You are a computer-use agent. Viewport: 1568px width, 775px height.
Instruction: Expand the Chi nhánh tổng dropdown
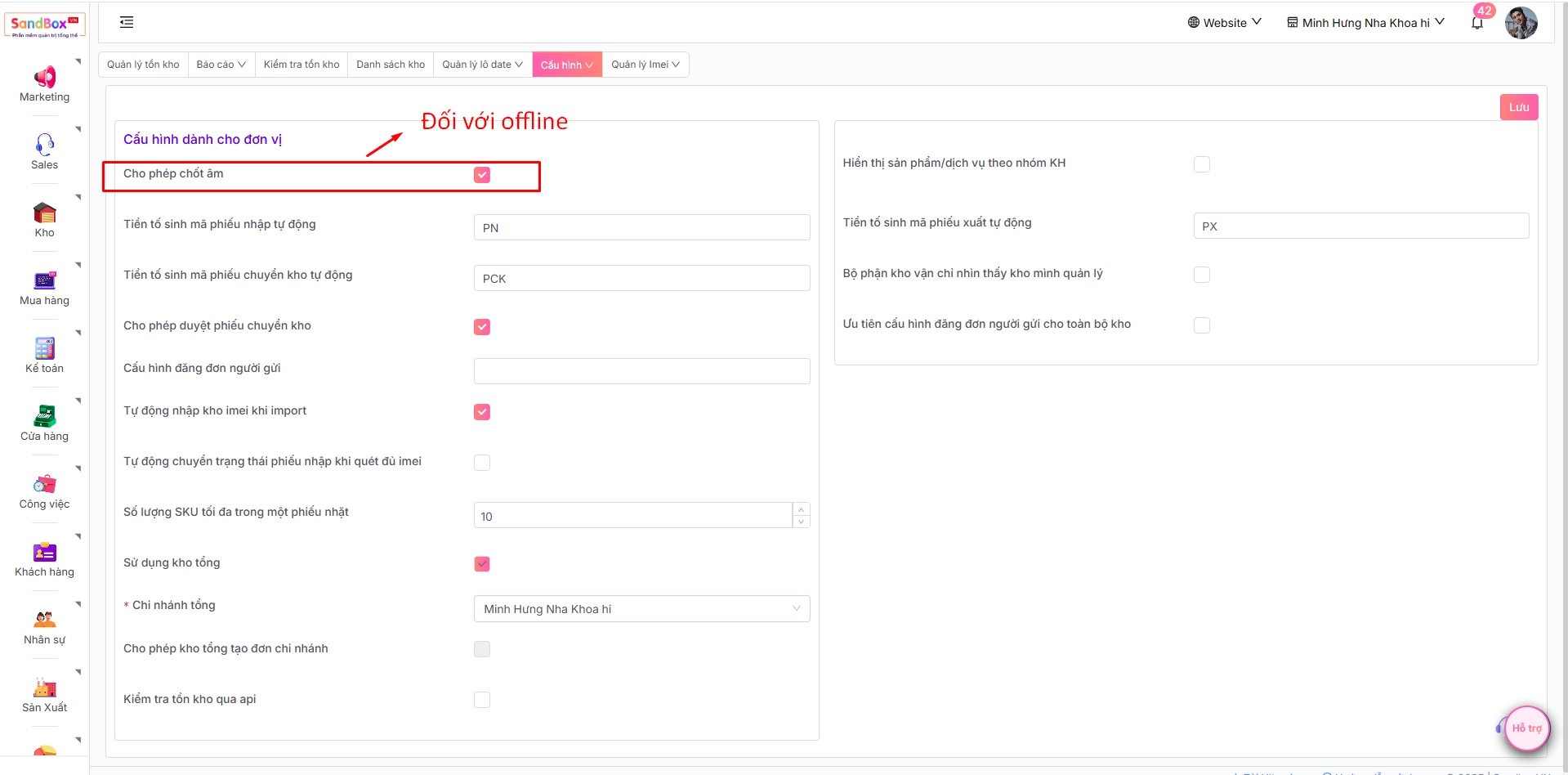pos(641,609)
